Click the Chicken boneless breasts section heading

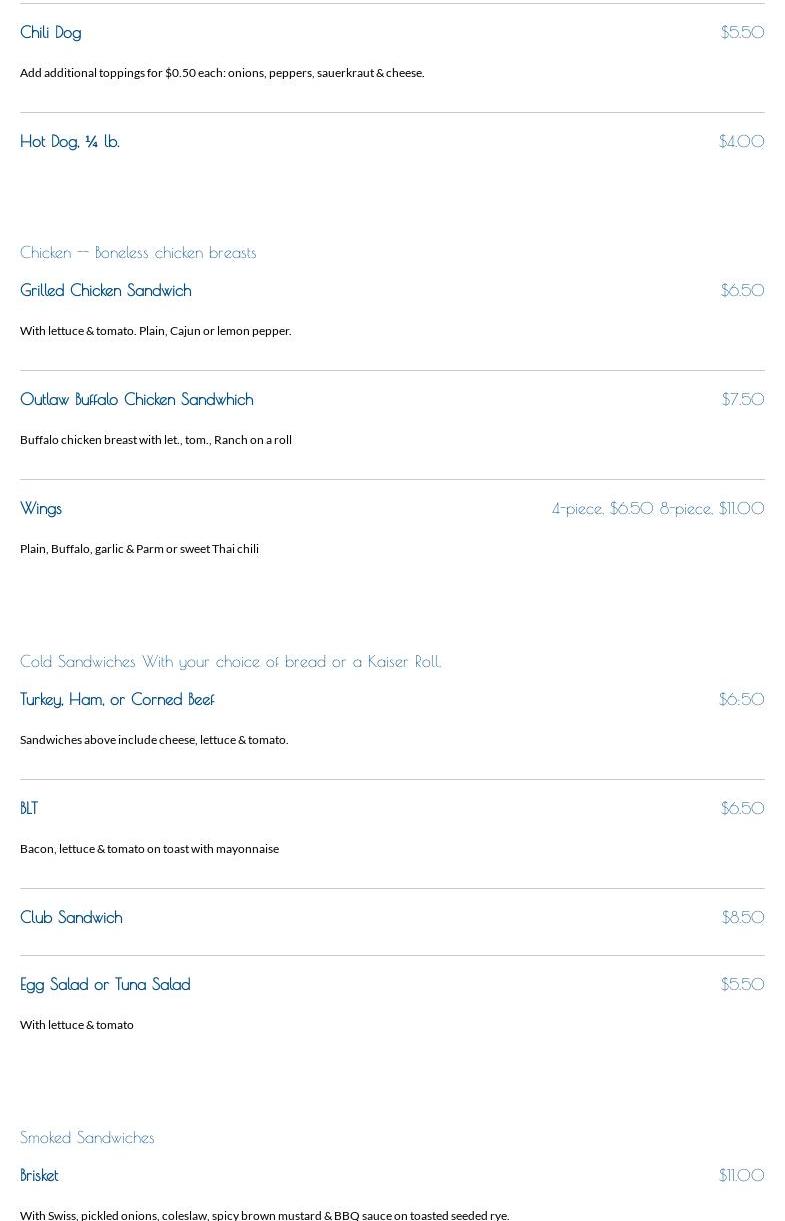tap(138, 252)
